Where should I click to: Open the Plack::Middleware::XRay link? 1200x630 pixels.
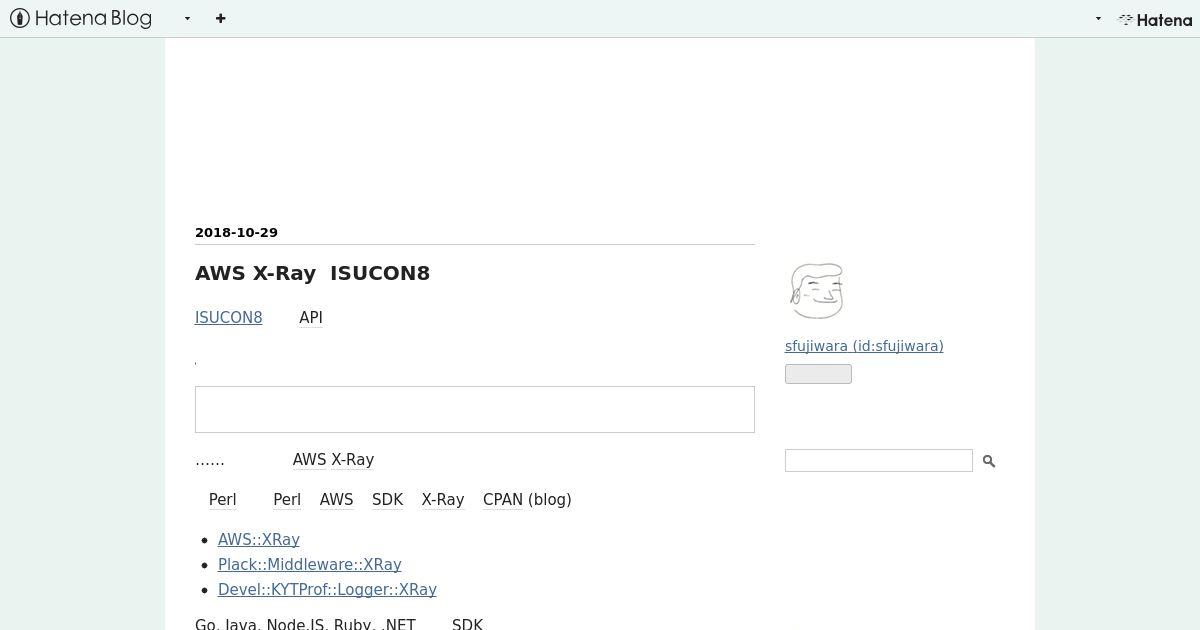click(x=310, y=564)
